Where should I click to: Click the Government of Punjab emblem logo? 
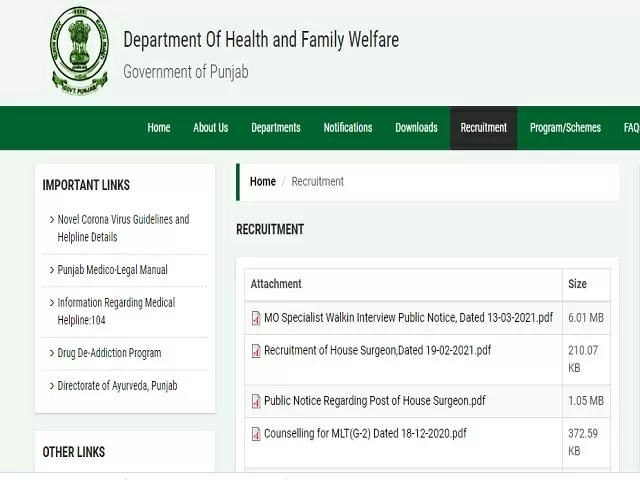coord(80,51)
